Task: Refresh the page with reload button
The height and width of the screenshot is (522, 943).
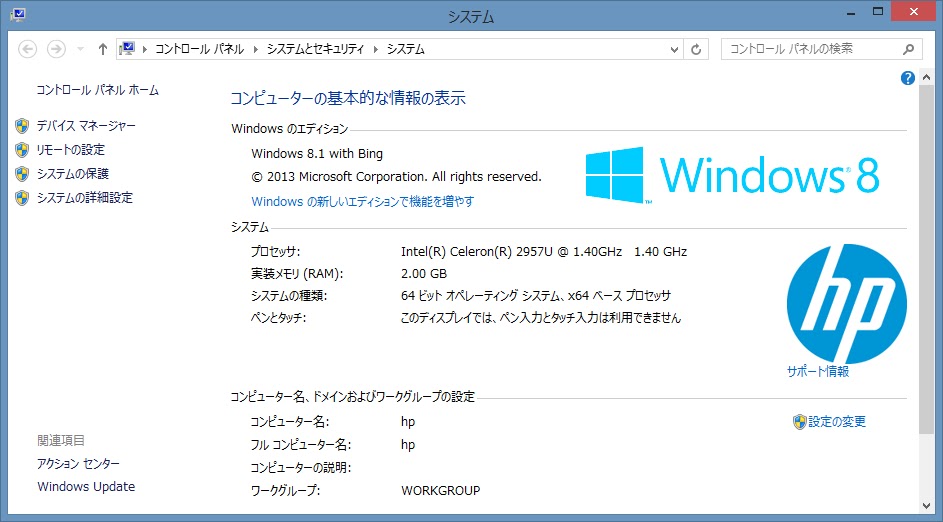Action: point(696,49)
